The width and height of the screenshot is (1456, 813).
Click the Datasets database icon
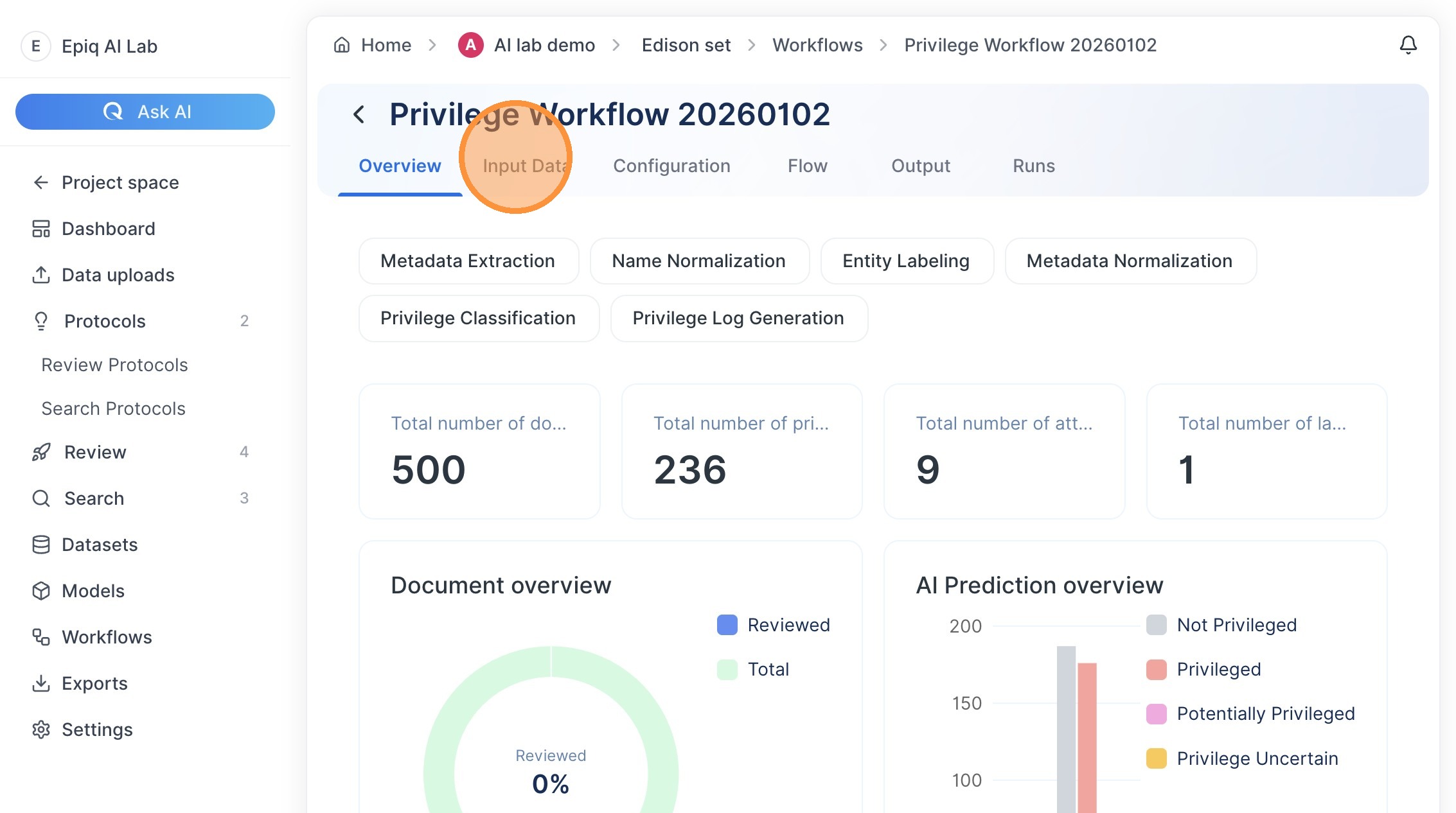[41, 545]
